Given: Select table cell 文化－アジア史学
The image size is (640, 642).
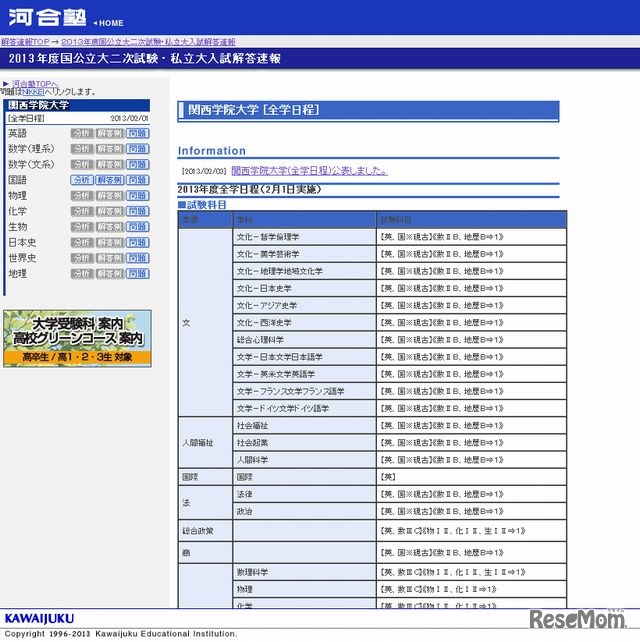Looking at the screenshot, I should click(x=304, y=306).
